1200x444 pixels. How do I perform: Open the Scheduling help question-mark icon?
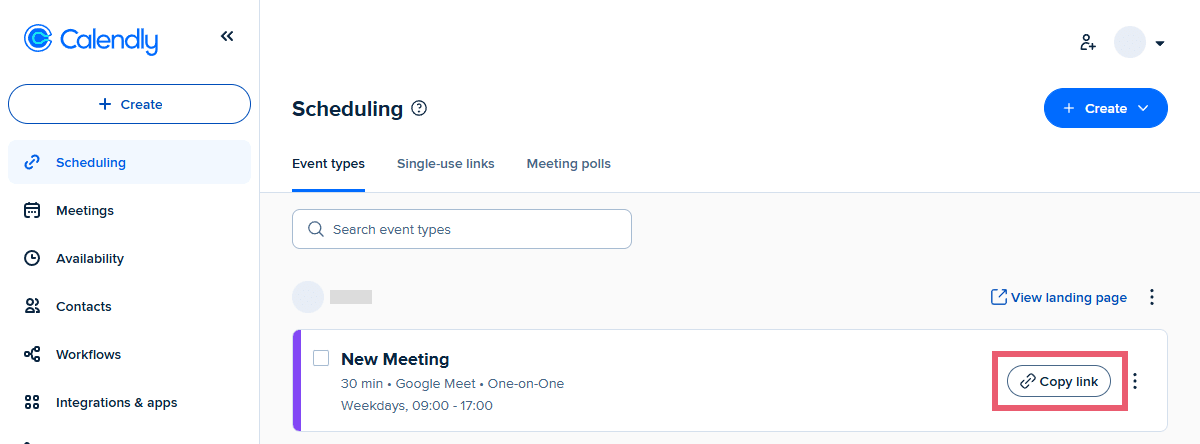click(419, 108)
